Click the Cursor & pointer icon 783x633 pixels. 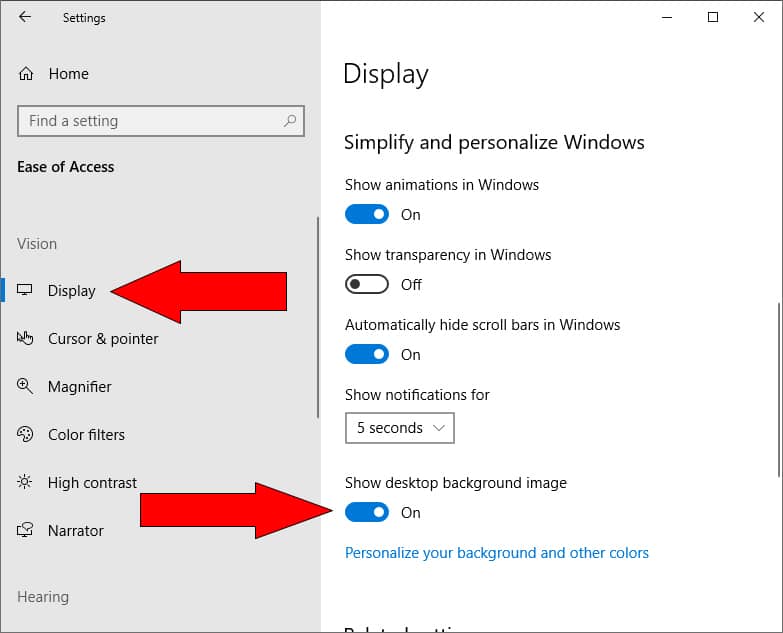coord(26,339)
